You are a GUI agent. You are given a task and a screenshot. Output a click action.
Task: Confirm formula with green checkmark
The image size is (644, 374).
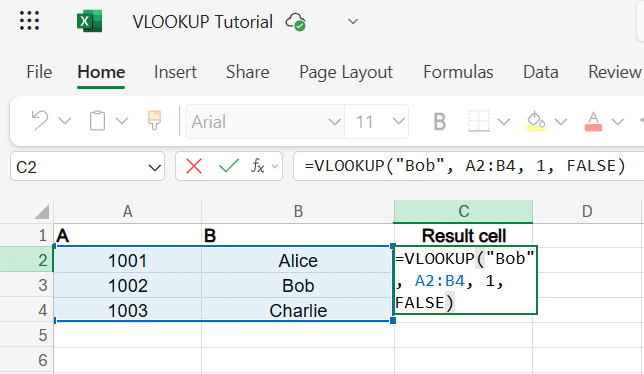229,166
